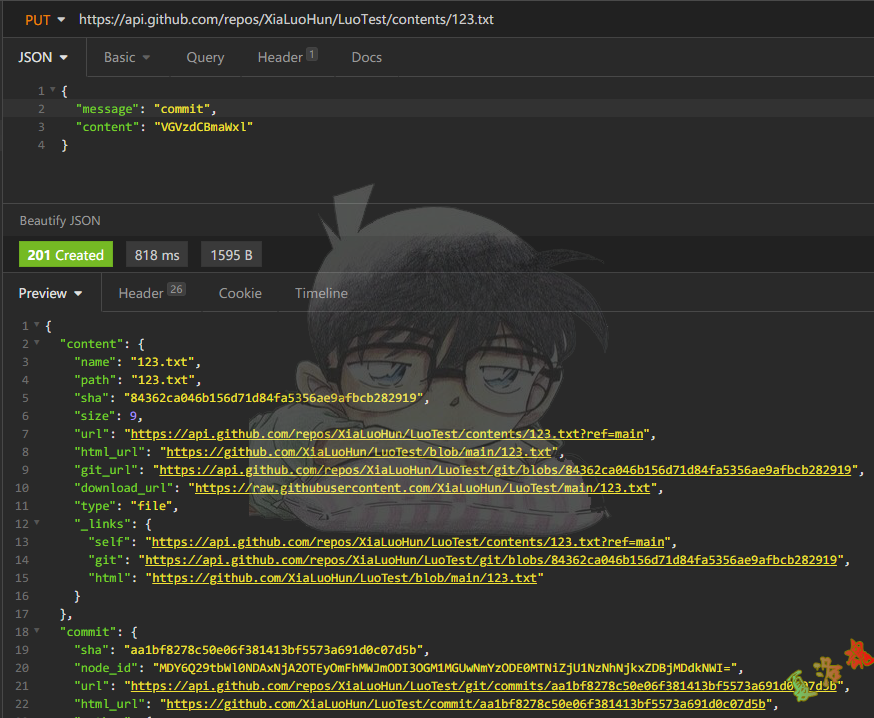Switch to the Query tab
Viewport: 874px width, 718px height.
pyautogui.click(x=205, y=57)
